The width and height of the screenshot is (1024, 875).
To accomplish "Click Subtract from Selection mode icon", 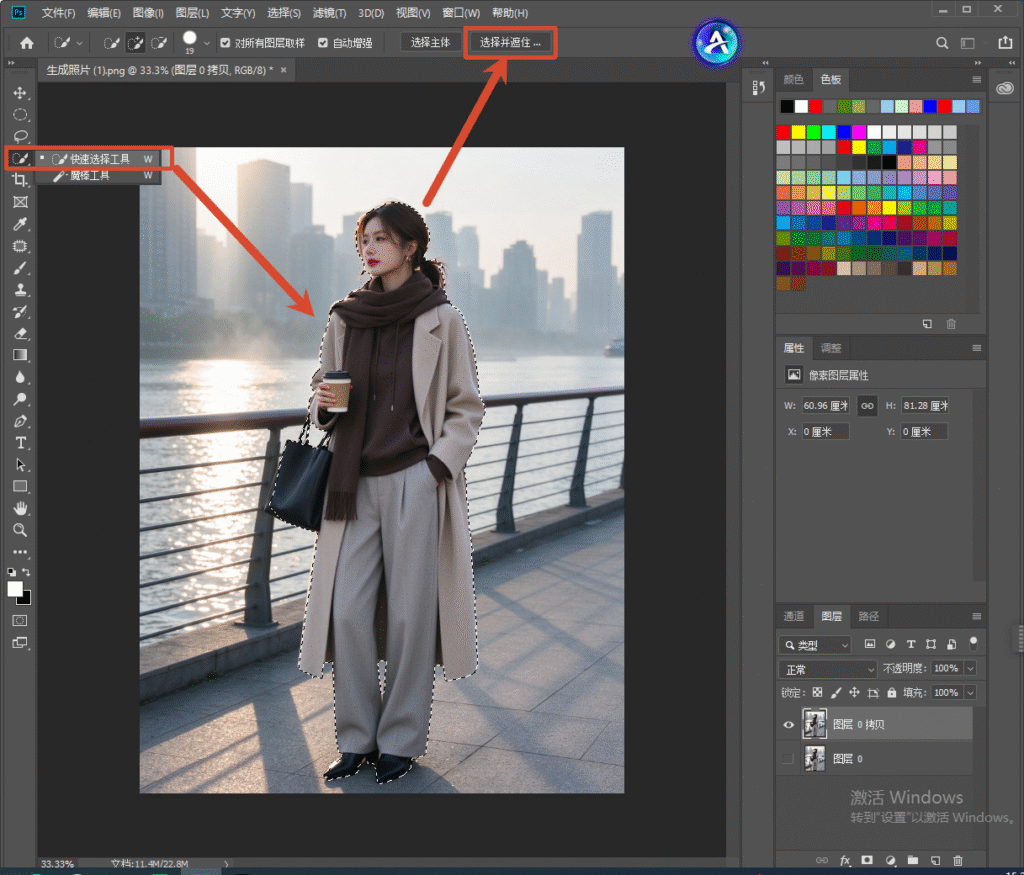I will coord(159,43).
